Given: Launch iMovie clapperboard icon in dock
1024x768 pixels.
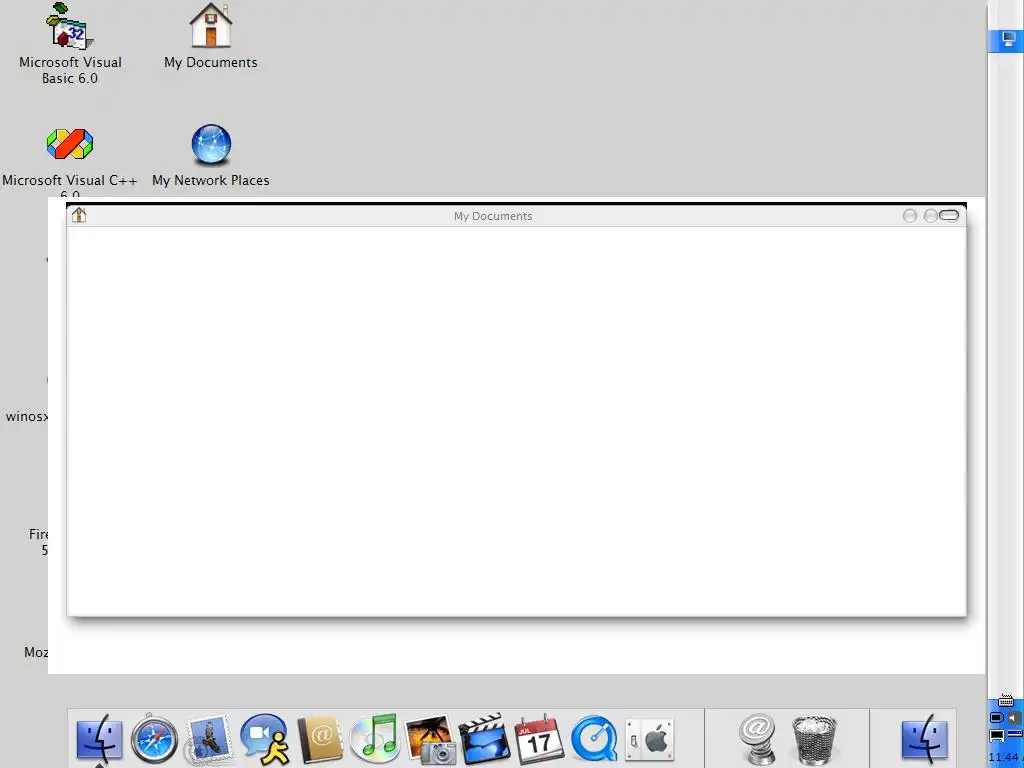Looking at the screenshot, I should 484,739.
